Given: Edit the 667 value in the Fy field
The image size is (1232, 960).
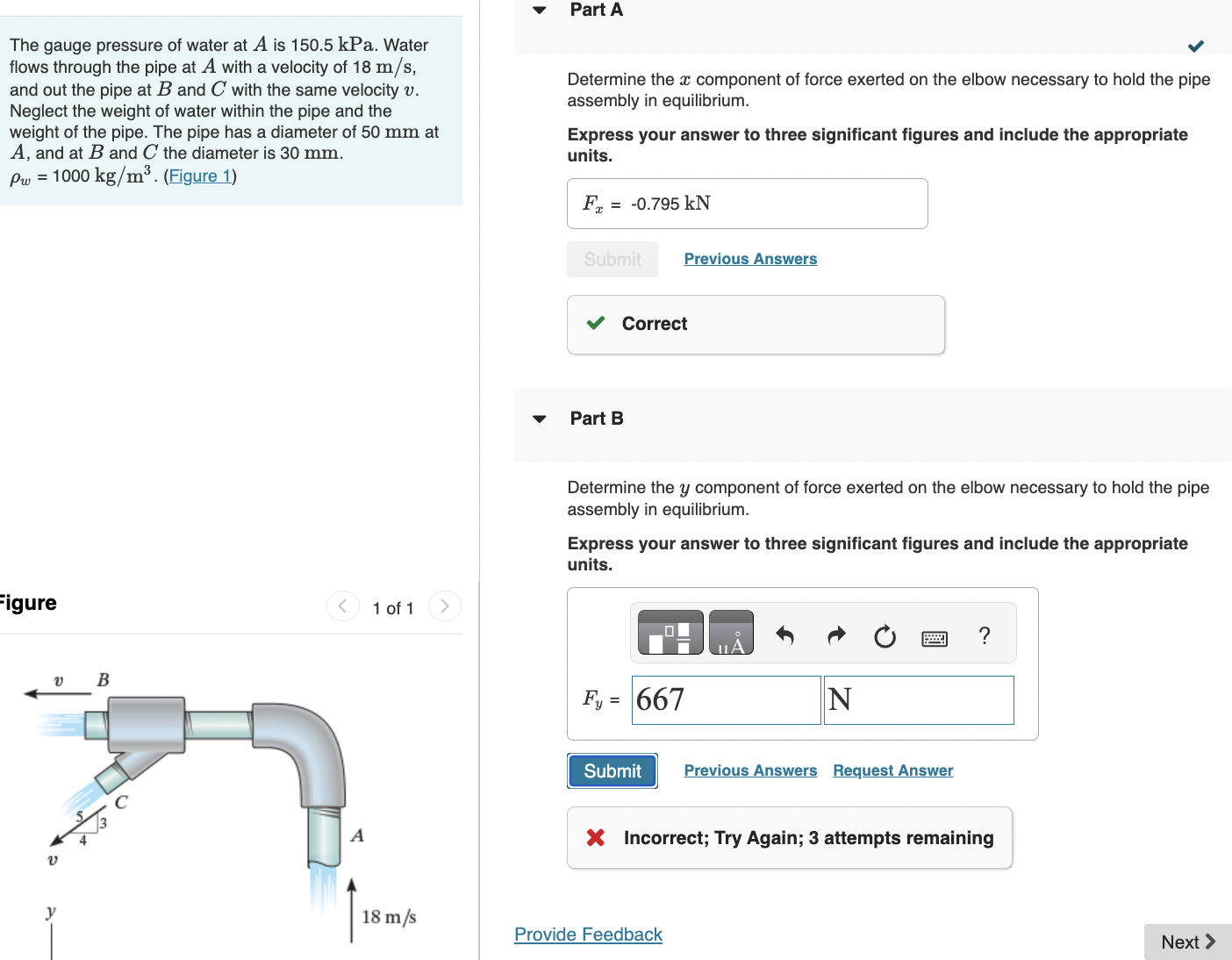Looking at the screenshot, I should tap(726, 699).
